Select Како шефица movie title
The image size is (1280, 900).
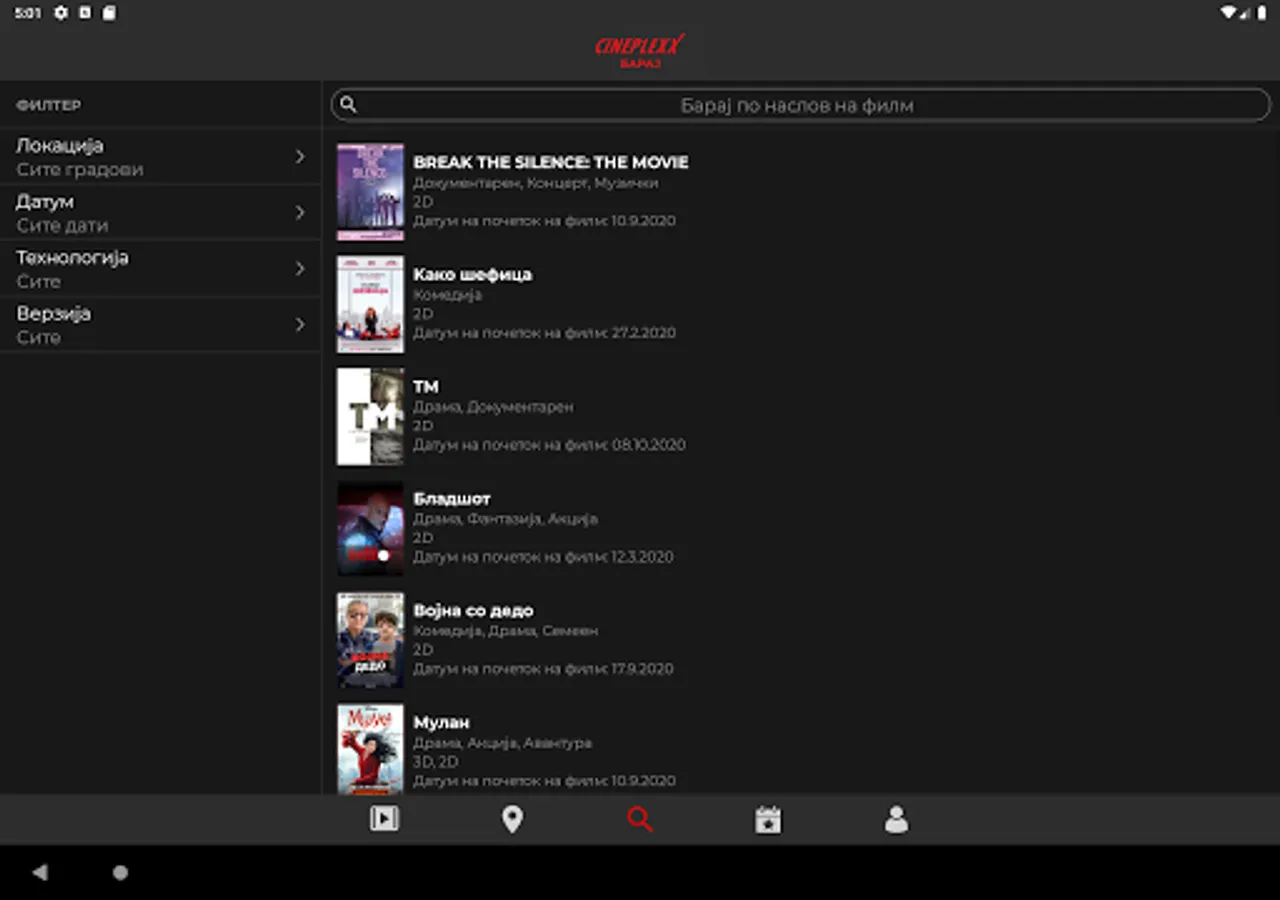[x=473, y=274]
